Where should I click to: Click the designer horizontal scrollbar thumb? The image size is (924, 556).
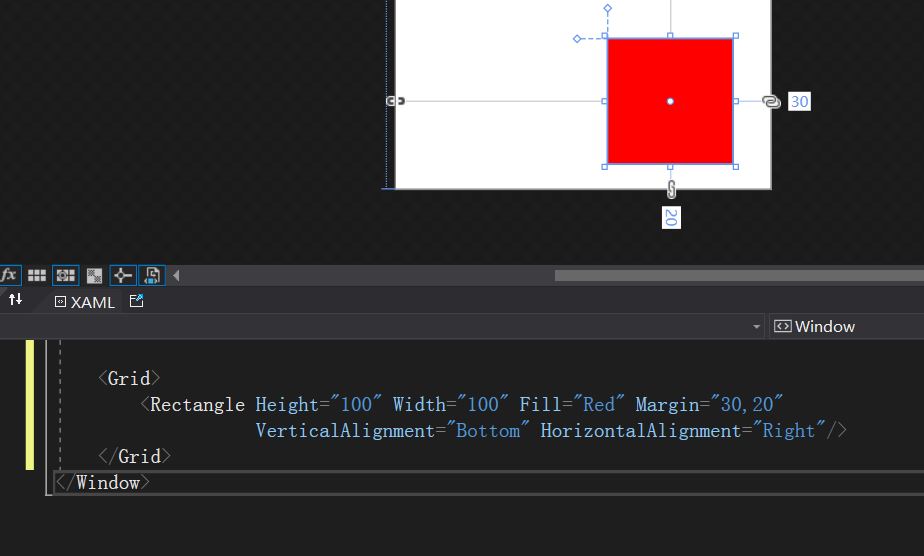tap(739, 275)
